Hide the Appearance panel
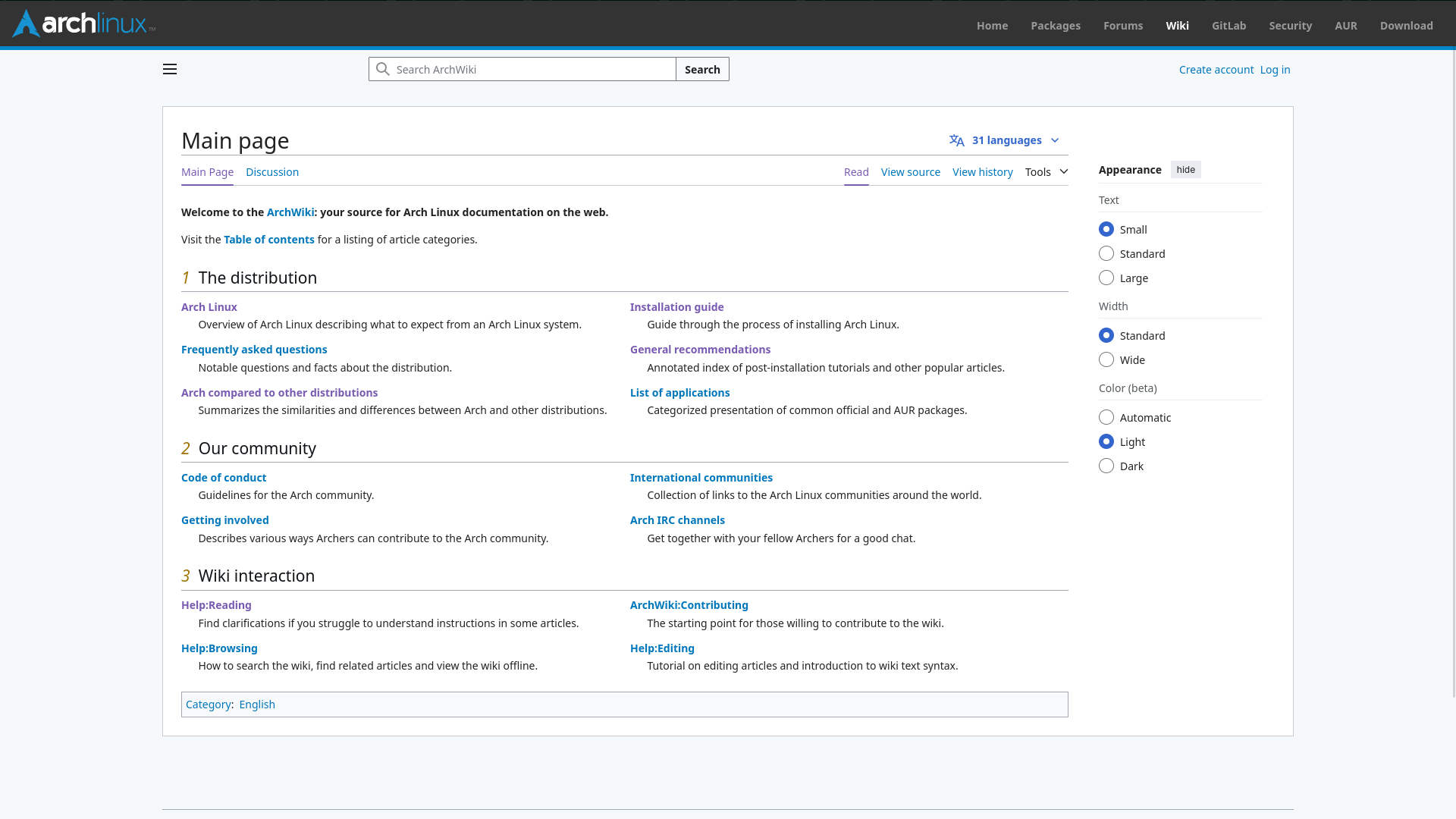1456x819 pixels. pyautogui.click(x=1185, y=170)
